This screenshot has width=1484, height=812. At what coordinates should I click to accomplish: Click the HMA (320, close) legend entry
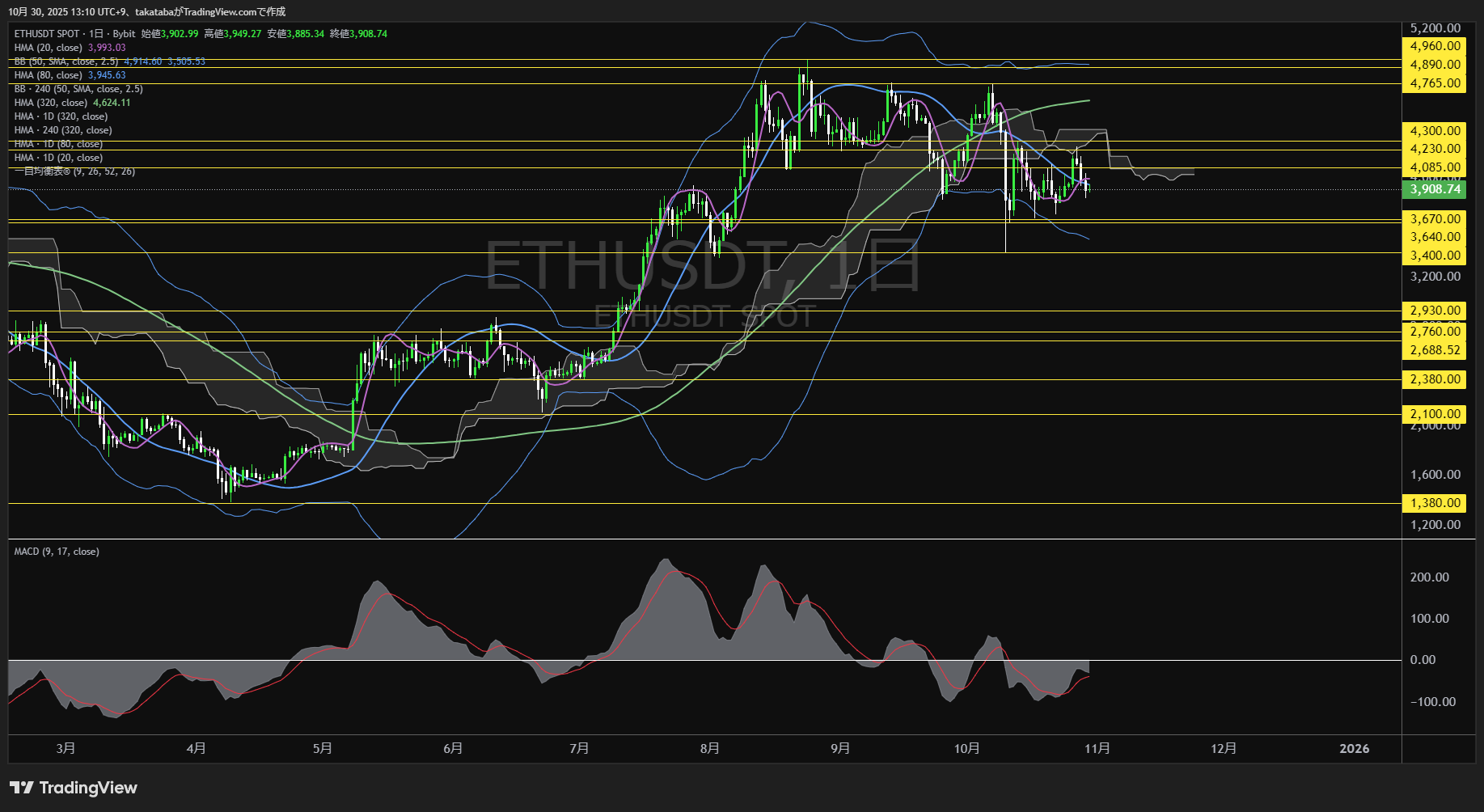49,103
